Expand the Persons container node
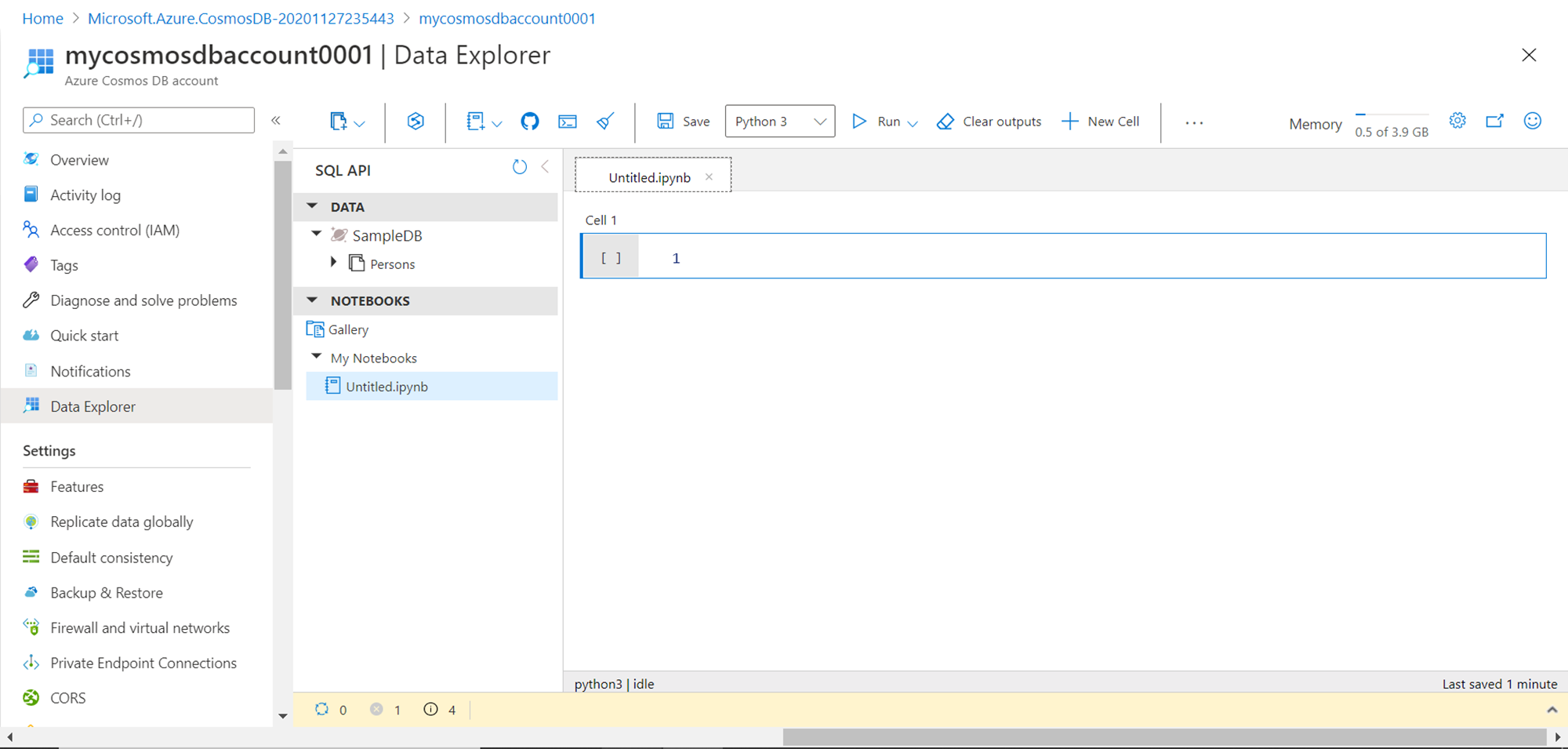Screen dimensions: 1568x749 tap(334, 263)
